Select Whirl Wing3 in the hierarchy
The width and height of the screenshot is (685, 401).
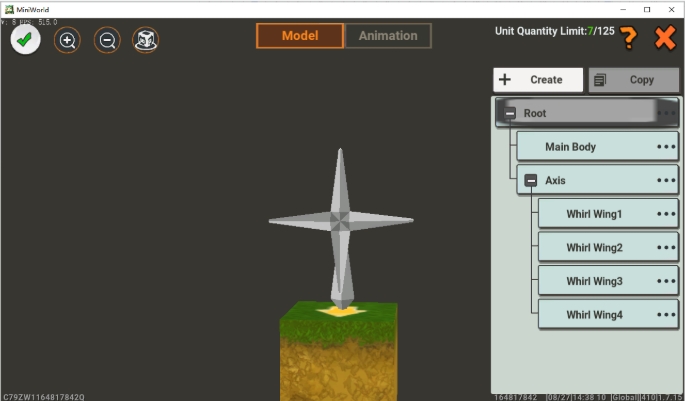tap(594, 281)
